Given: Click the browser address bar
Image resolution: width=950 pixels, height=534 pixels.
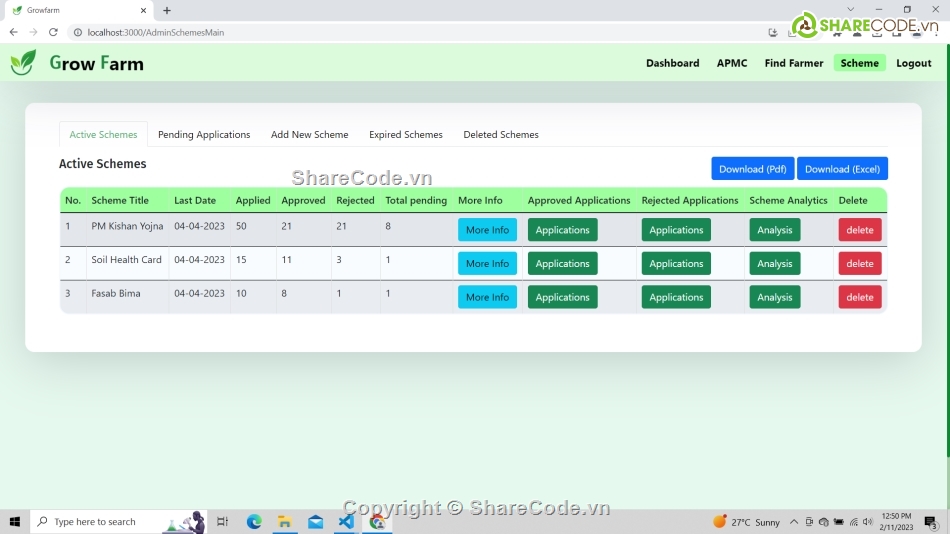Looking at the screenshot, I should [x=400, y=32].
